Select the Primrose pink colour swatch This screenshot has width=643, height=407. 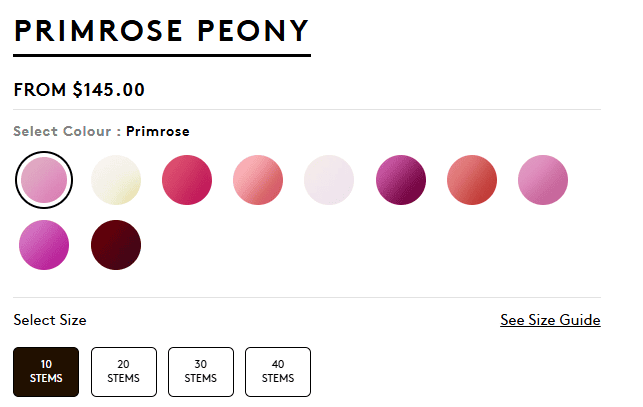(x=44, y=180)
